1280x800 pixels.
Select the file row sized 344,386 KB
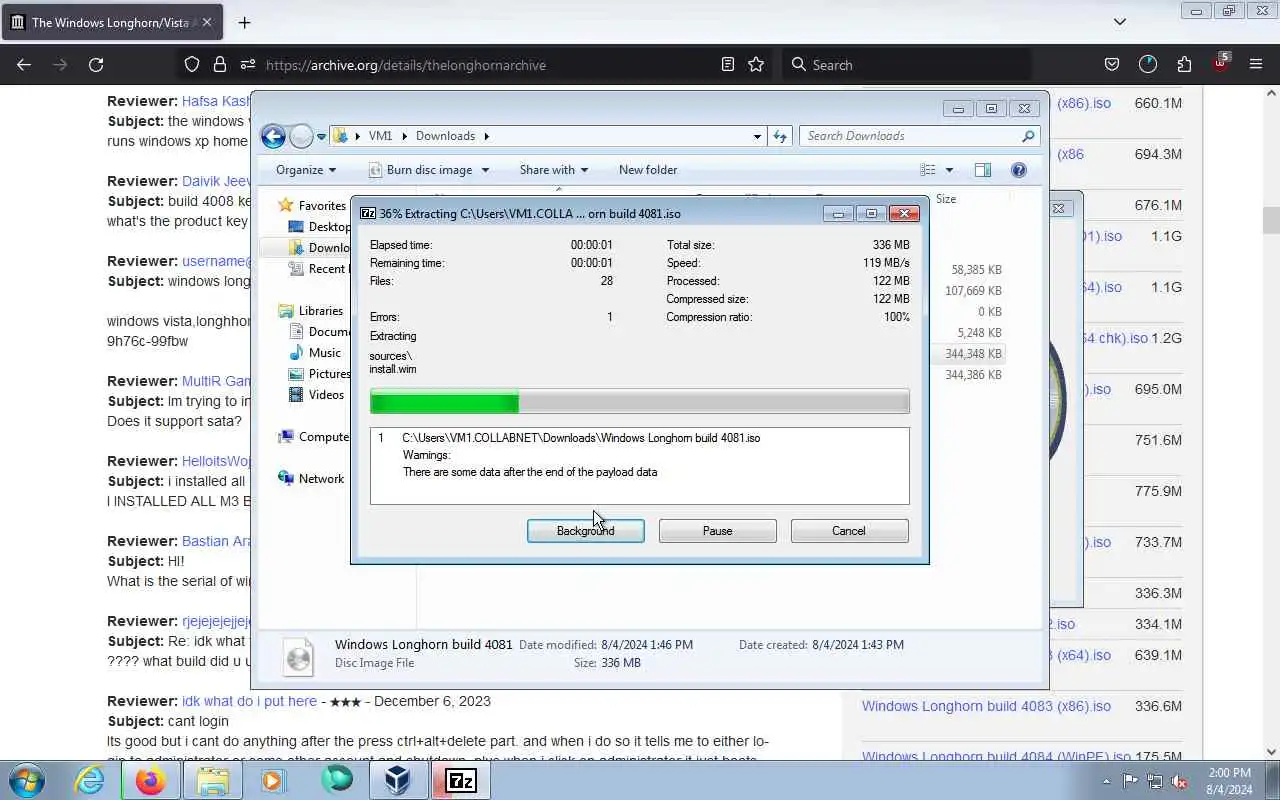click(973, 375)
